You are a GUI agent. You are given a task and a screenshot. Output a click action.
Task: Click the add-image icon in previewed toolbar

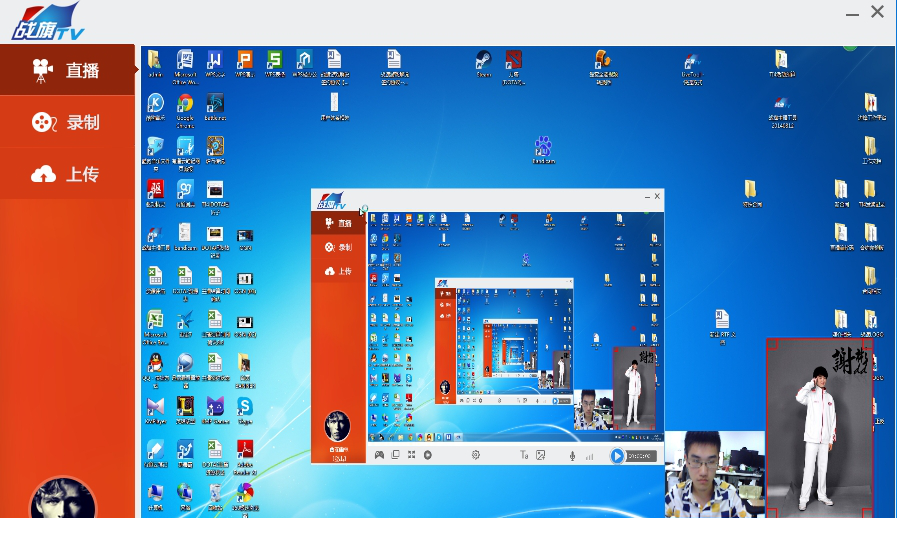click(x=540, y=455)
